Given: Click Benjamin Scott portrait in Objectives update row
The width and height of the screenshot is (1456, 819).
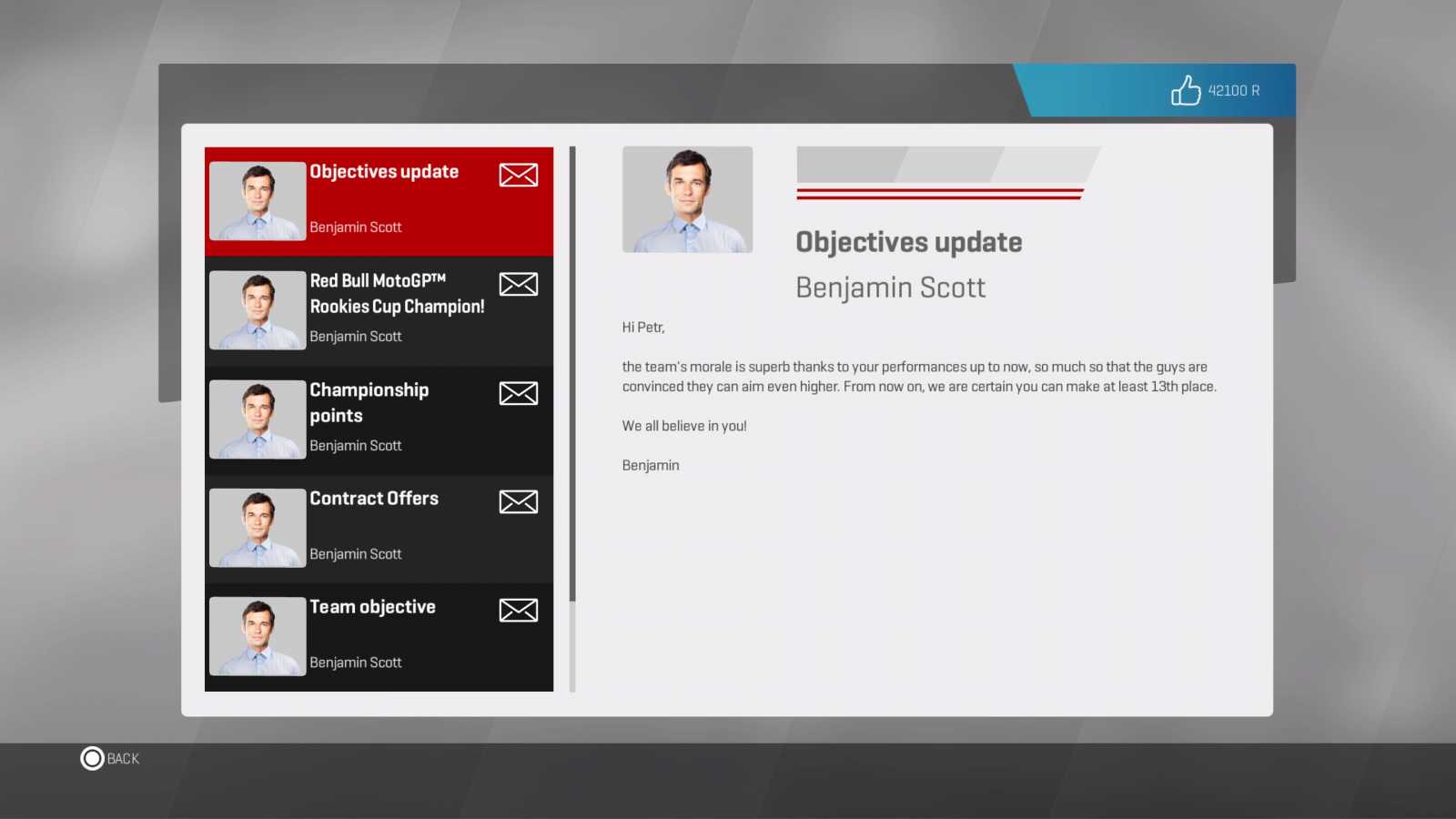Looking at the screenshot, I should click(x=258, y=201).
